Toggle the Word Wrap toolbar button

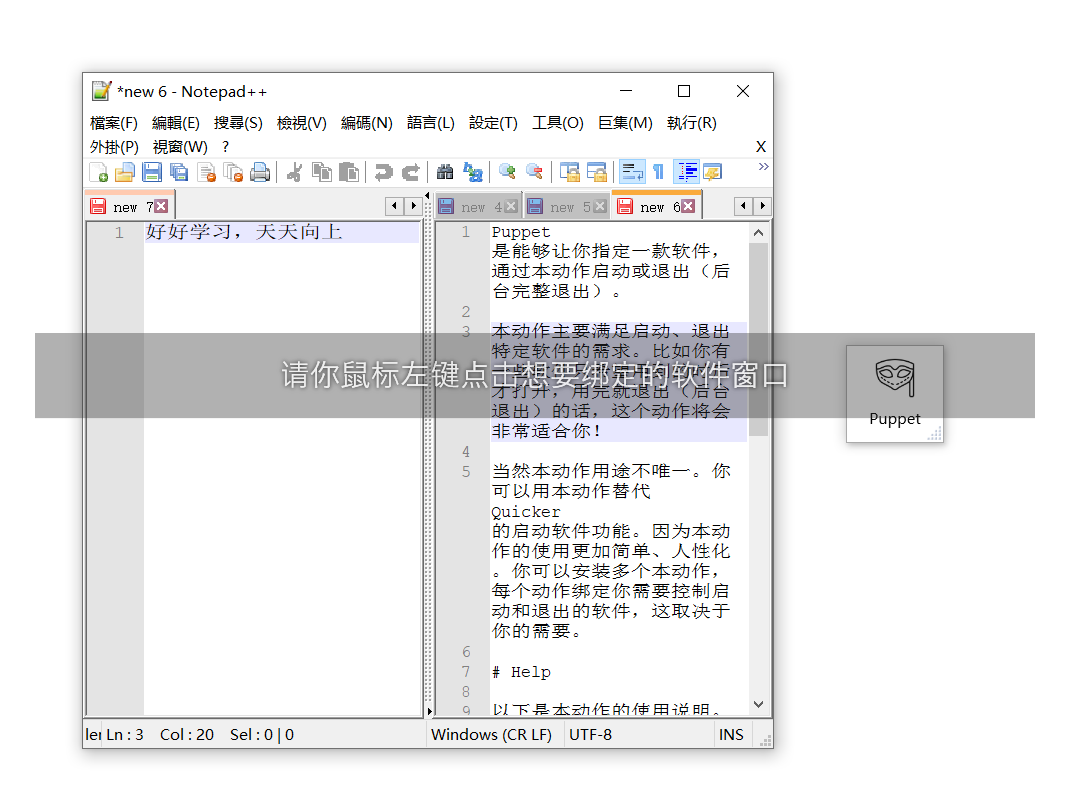tap(632, 172)
